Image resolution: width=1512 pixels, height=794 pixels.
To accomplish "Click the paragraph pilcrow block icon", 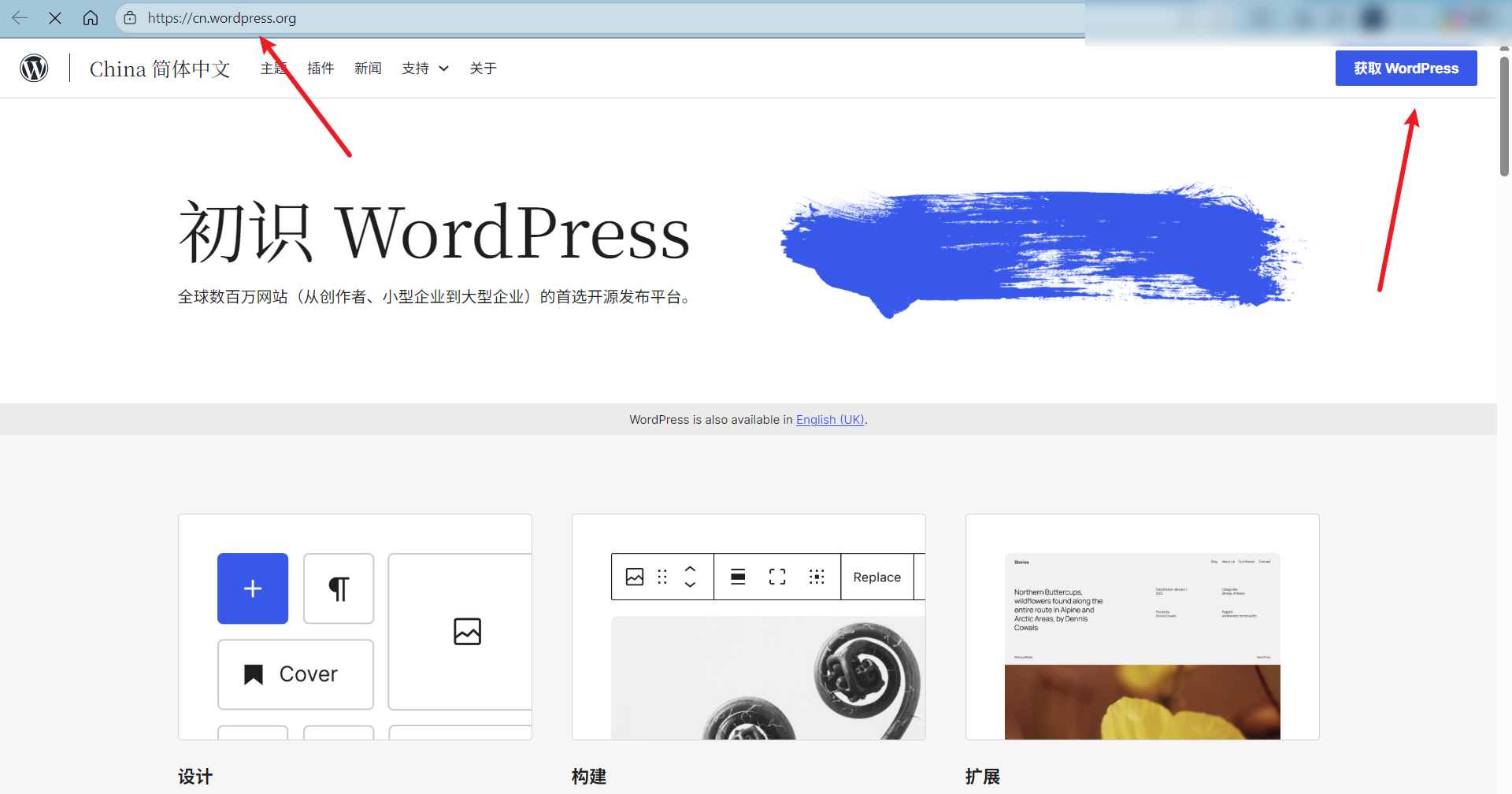I will point(339,588).
